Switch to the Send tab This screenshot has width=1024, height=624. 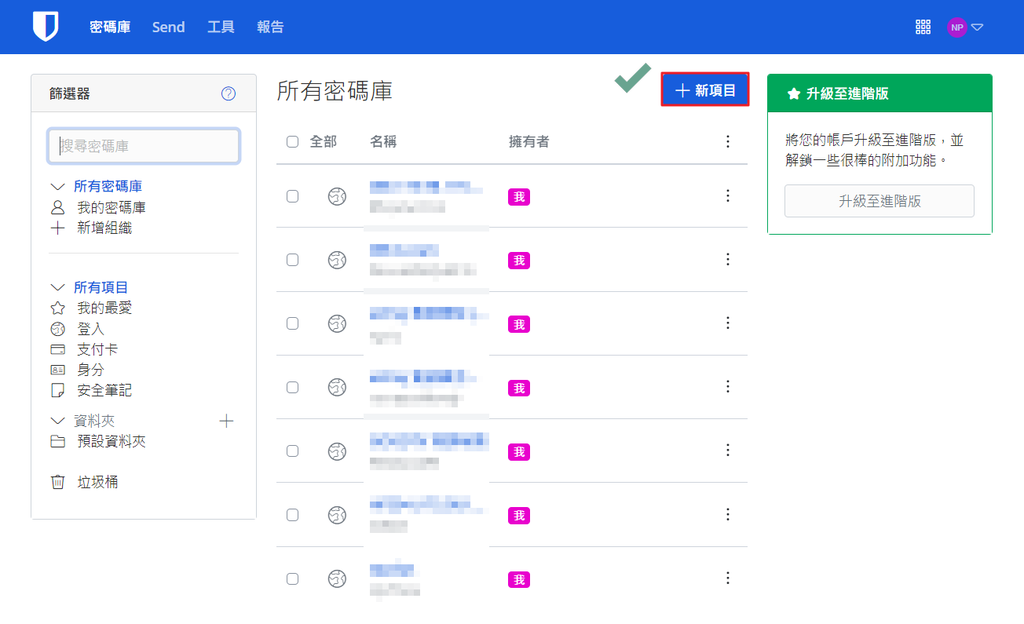(168, 27)
